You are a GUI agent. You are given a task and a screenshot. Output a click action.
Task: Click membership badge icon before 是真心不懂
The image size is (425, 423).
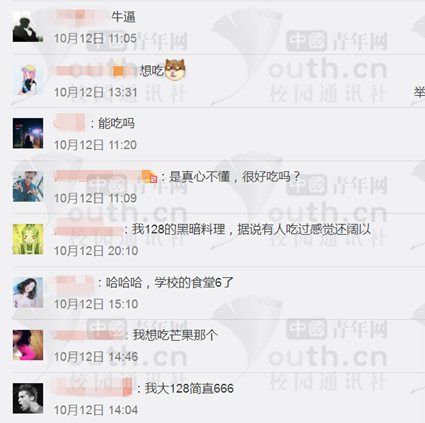149,176
